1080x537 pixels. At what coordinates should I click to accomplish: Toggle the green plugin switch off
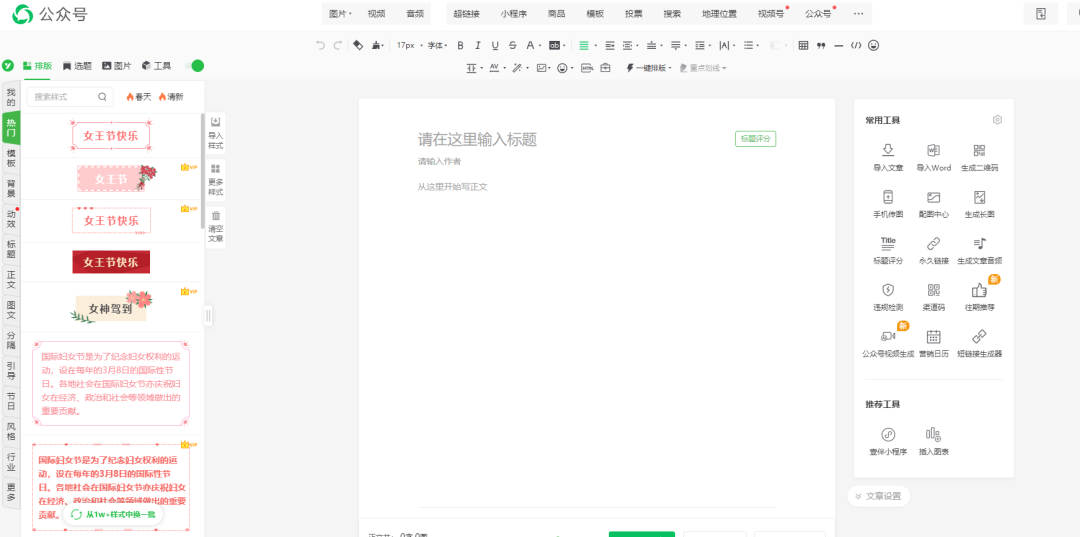click(x=195, y=65)
